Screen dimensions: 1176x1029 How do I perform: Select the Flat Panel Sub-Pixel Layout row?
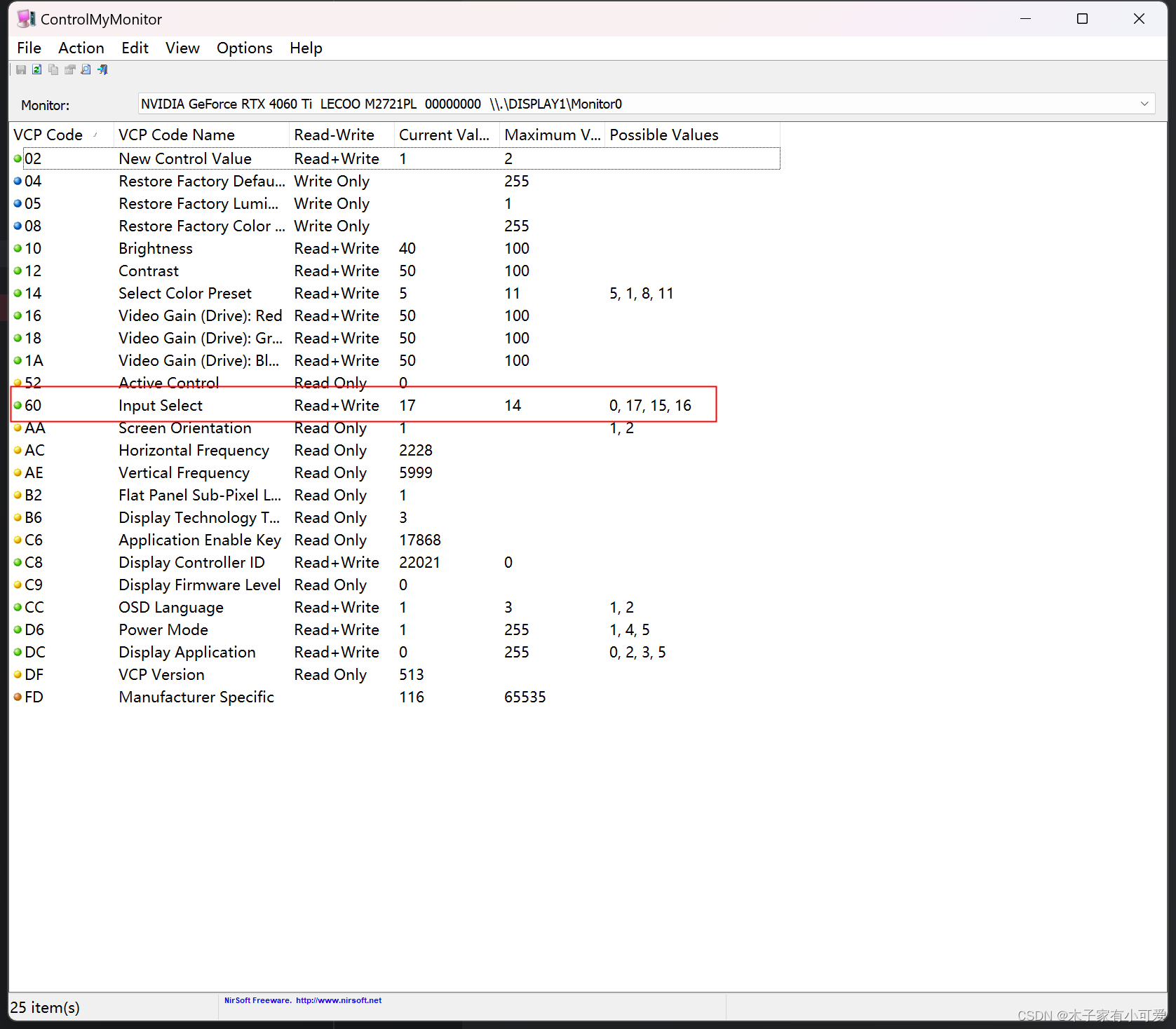pyautogui.click(x=396, y=495)
